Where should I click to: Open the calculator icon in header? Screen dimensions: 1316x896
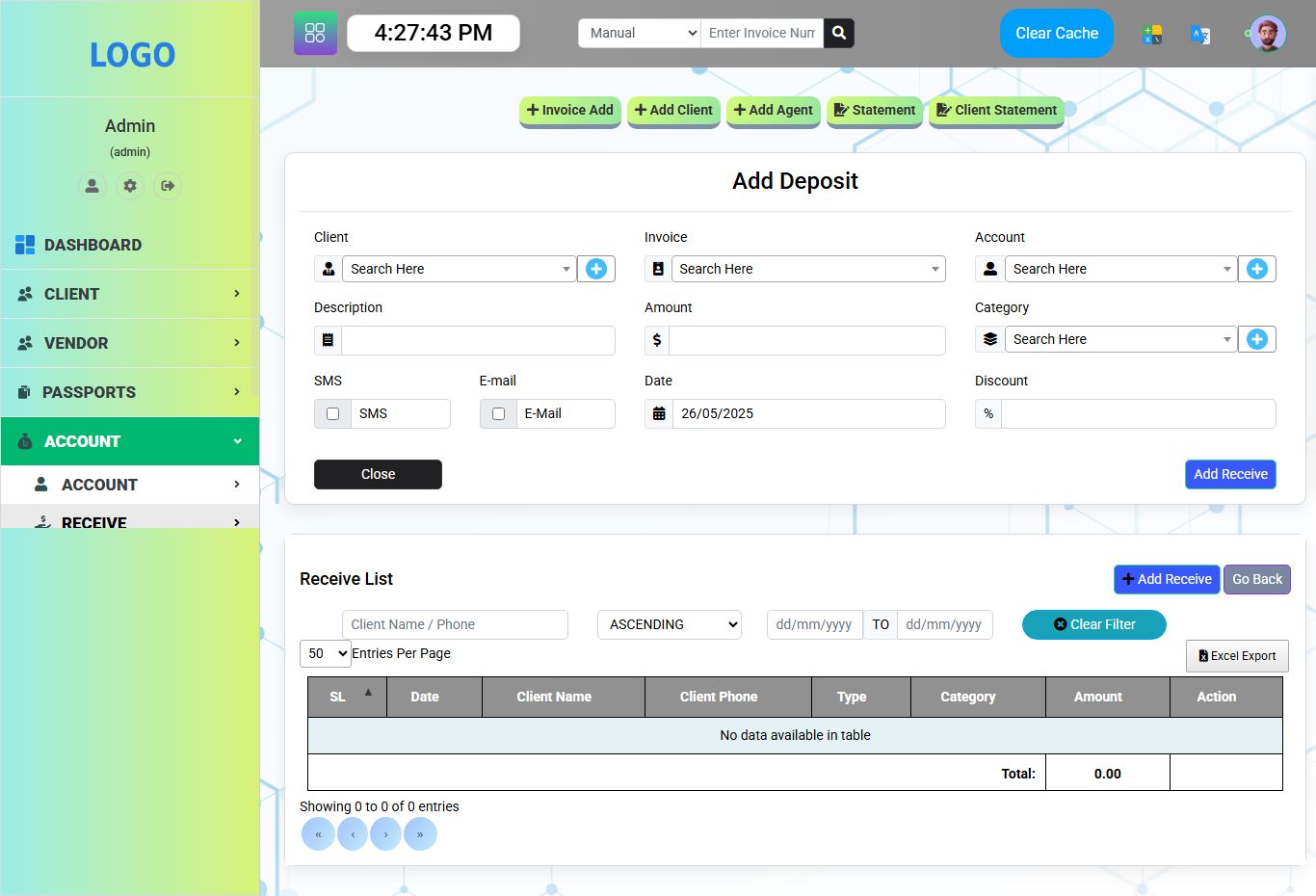[1152, 35]
